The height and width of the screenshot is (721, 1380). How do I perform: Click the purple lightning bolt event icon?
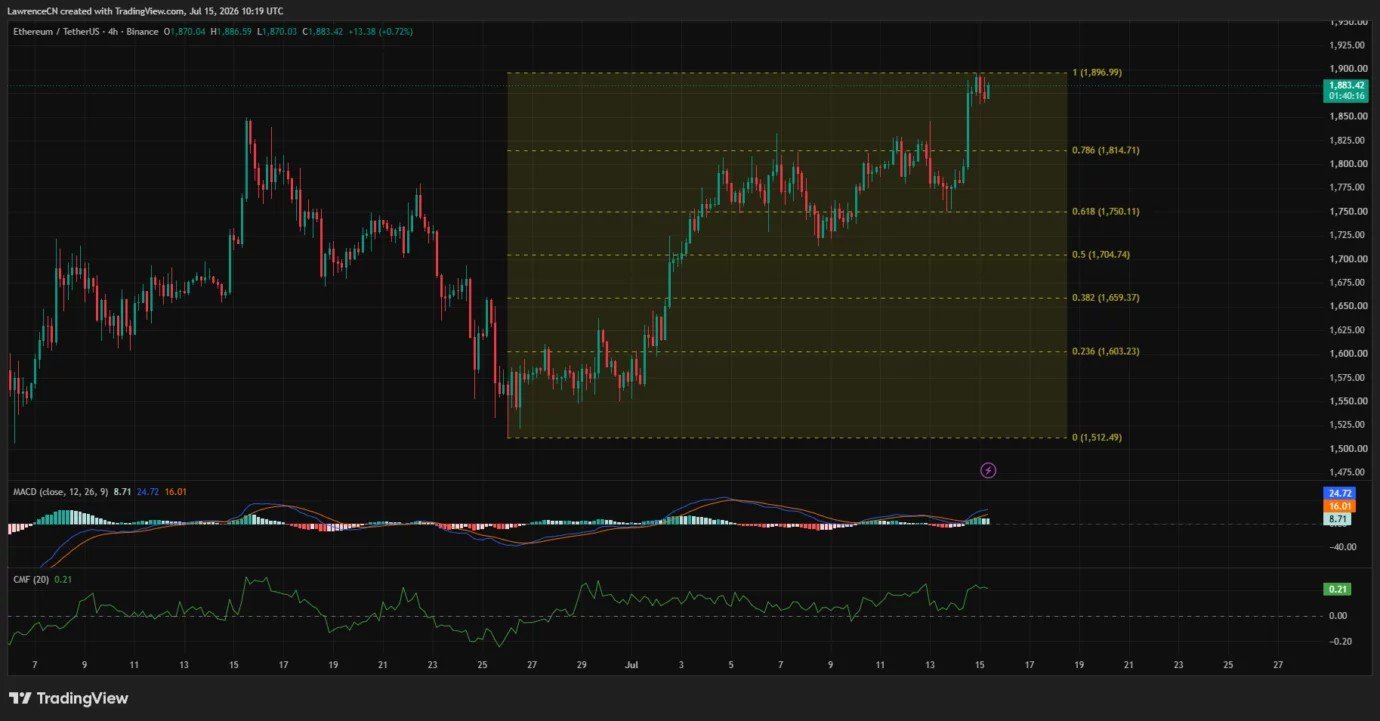[988, 470]
